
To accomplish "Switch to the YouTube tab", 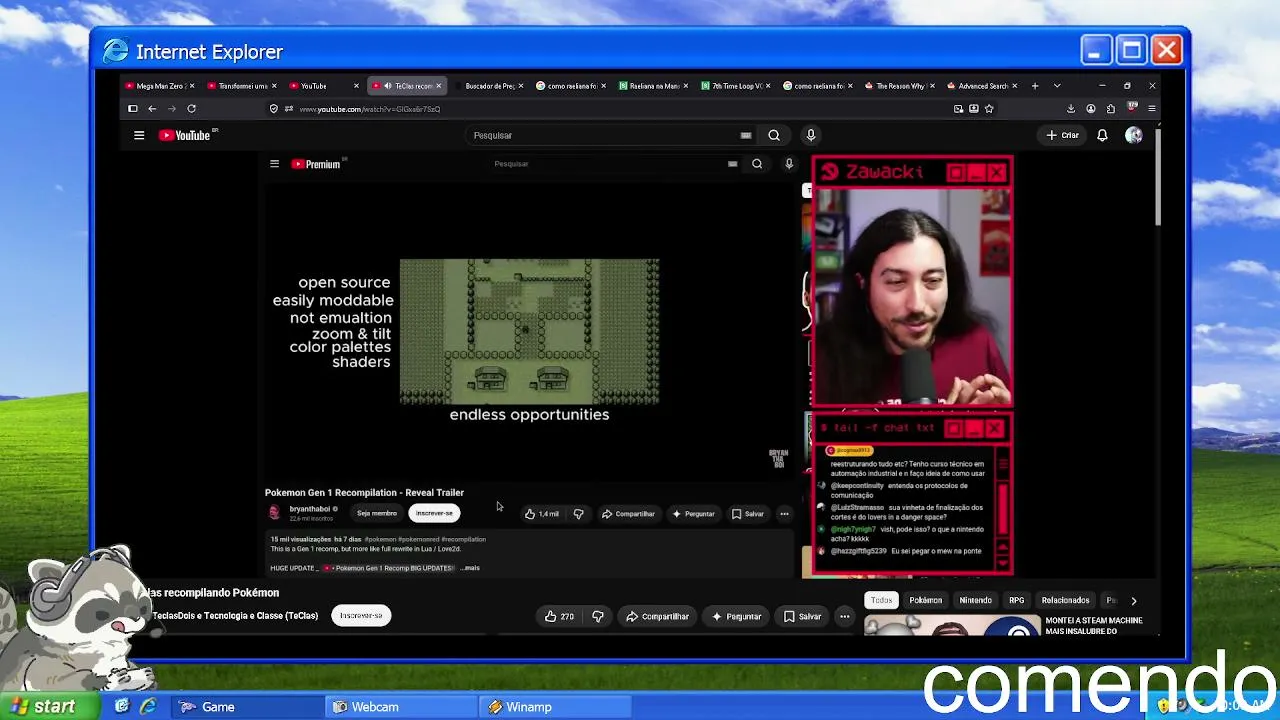I will (324, 86).
